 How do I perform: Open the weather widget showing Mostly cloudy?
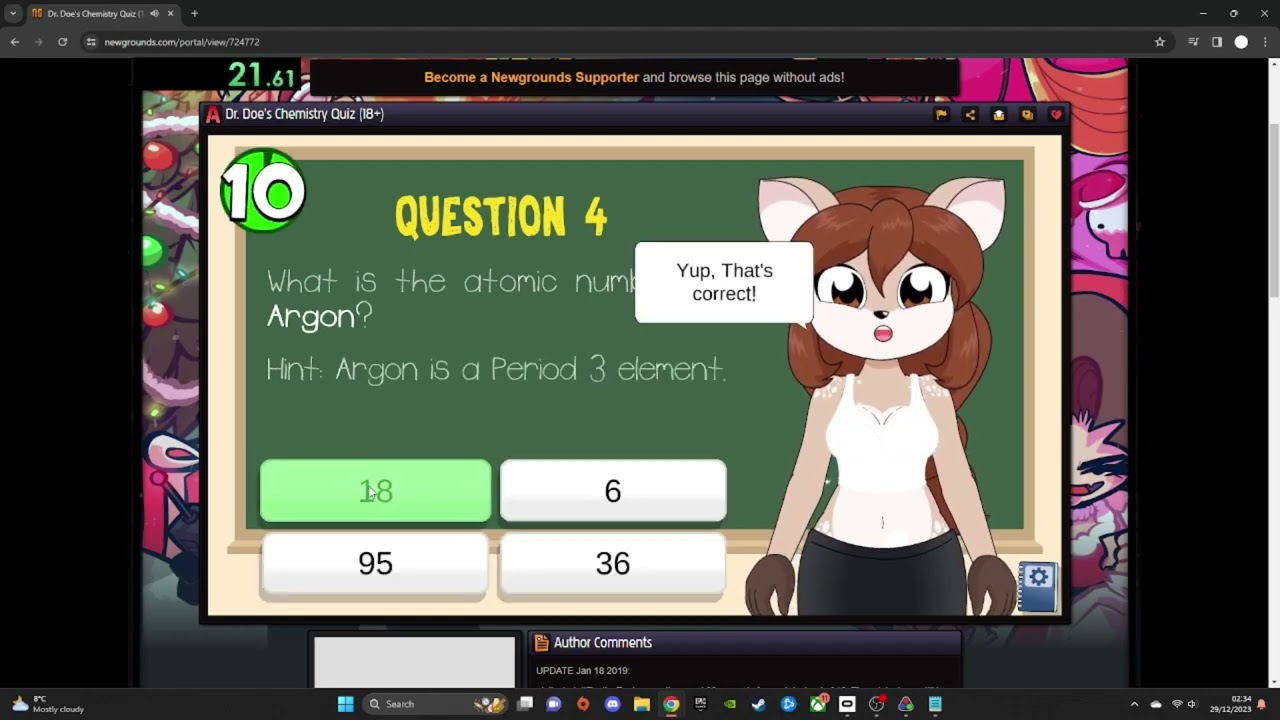pos(48,704)
